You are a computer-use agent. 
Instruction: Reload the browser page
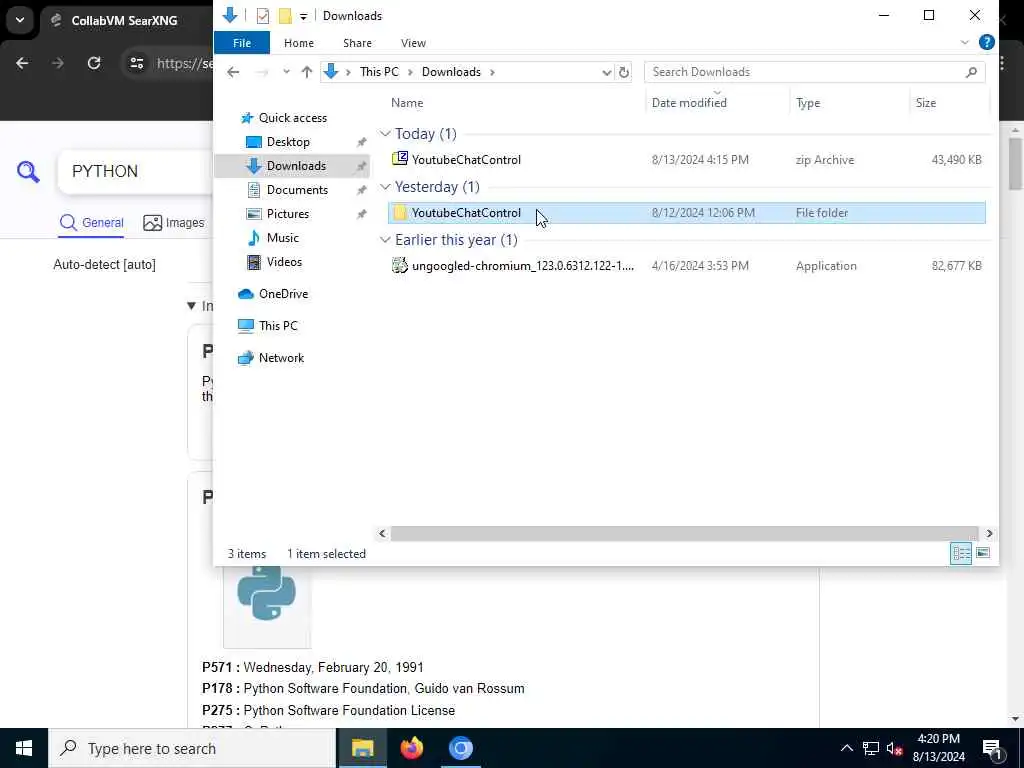point(94,63)
